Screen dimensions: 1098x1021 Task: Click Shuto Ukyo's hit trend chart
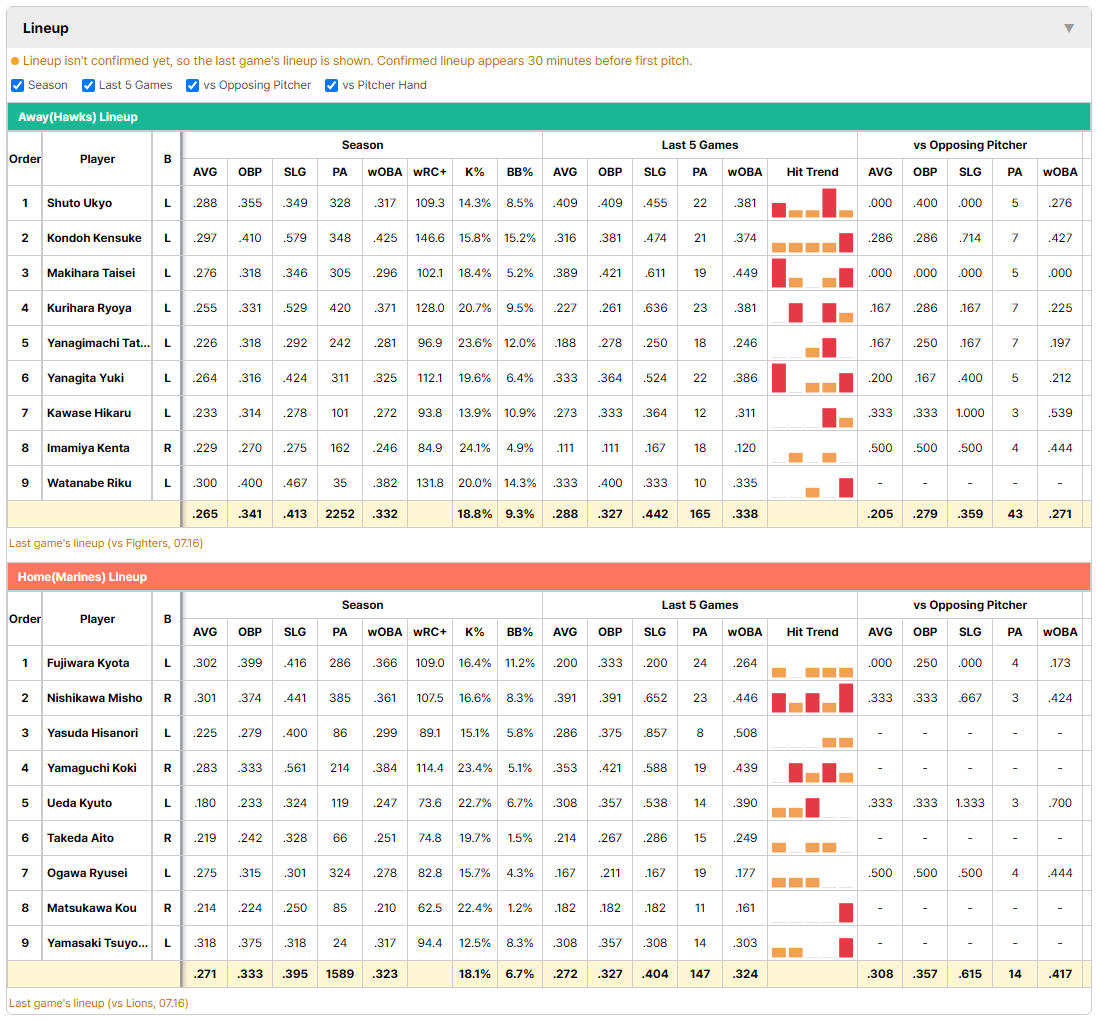[x=812, y=203]
